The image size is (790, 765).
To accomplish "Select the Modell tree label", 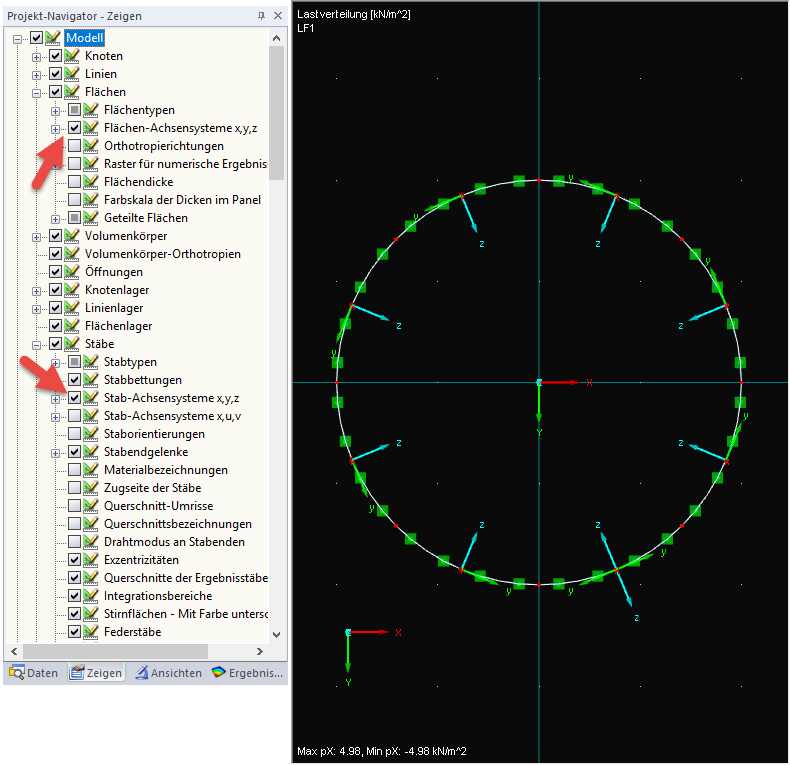I will click(x=85, y=37).
